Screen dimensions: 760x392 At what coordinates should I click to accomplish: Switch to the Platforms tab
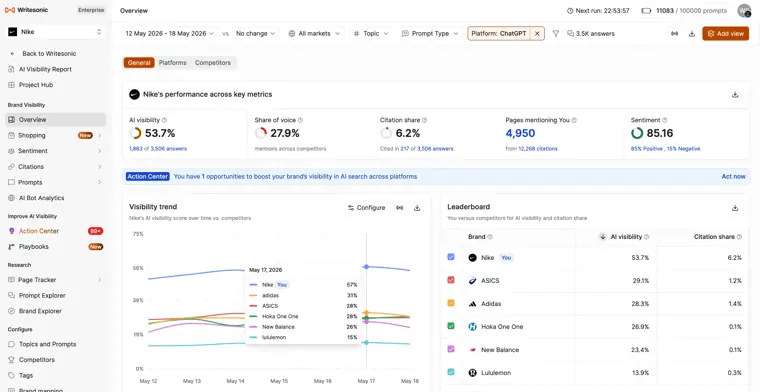click(x=173, y=63)
